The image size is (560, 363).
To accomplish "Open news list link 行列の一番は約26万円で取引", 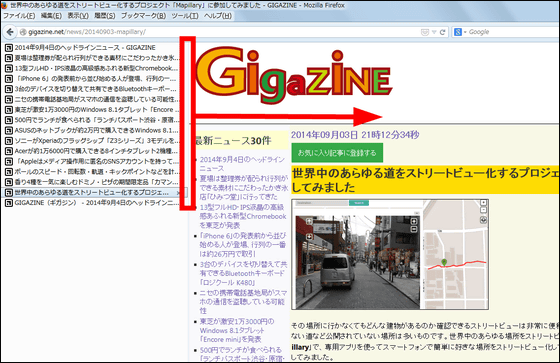I will [243, 245].
